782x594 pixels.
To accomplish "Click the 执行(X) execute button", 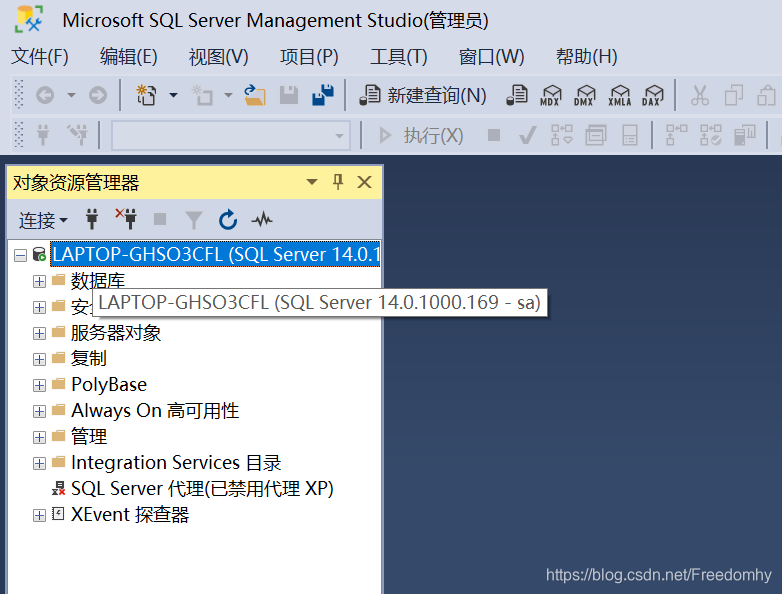I will (422, 135).
